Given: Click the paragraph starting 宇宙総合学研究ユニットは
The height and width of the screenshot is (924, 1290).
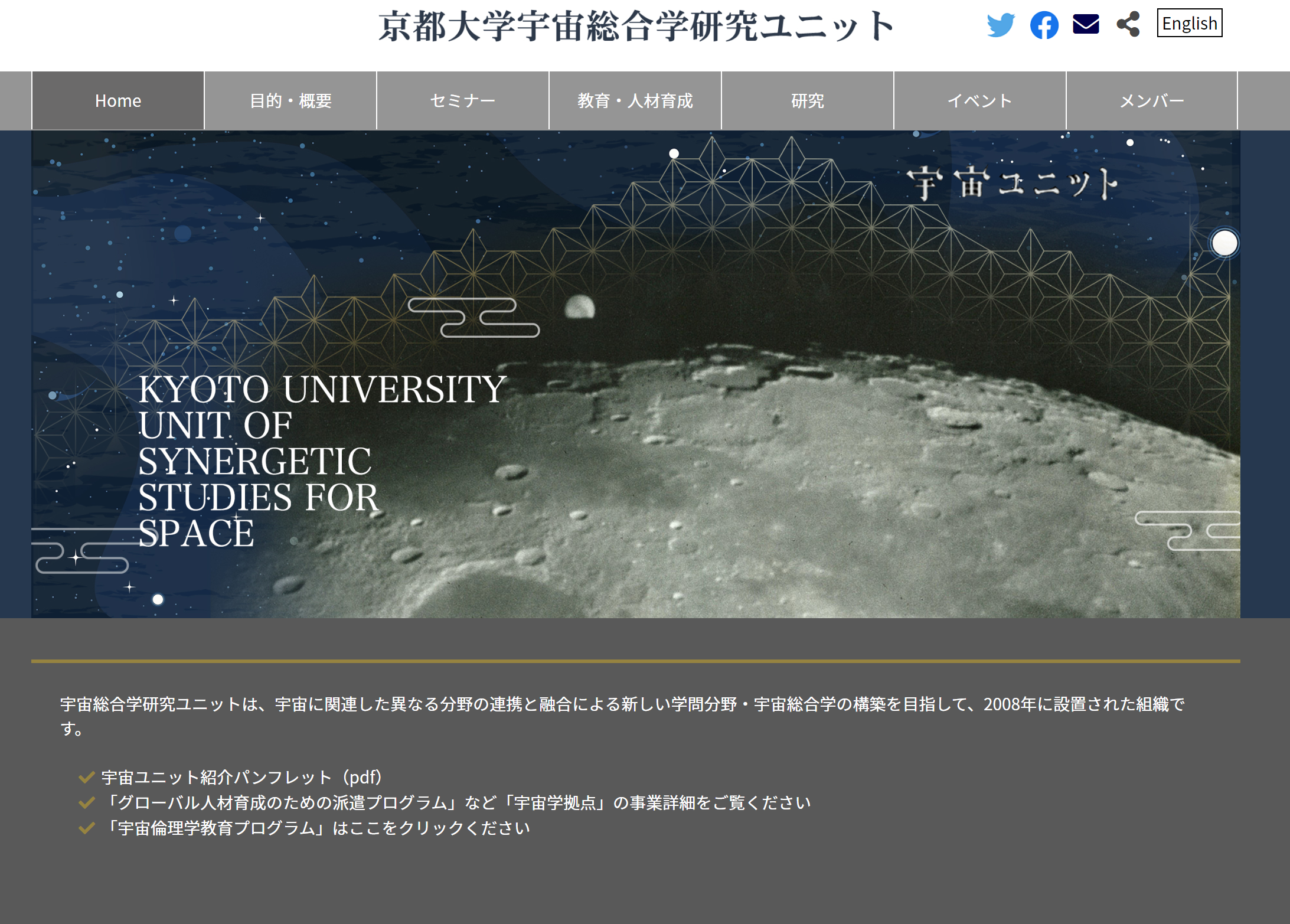Looking at the screenshot, I should (x=622, y=716).
